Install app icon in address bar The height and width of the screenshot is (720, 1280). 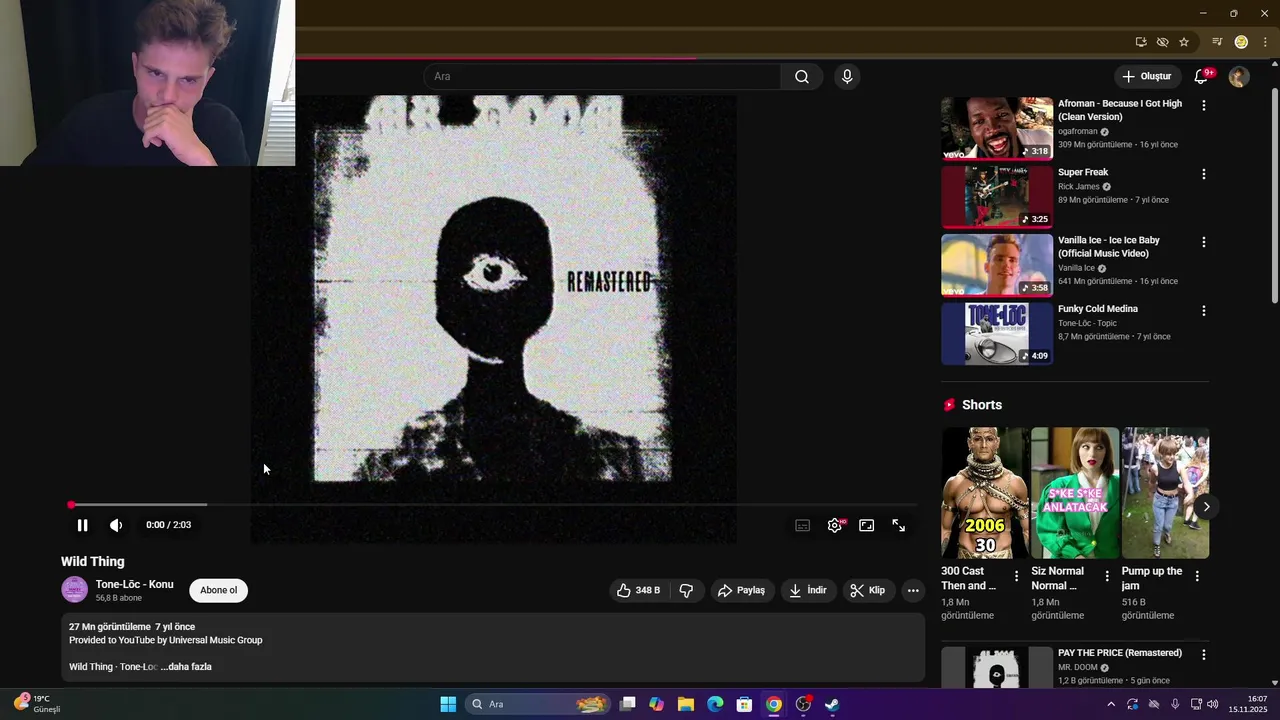tap(1140, 42)
